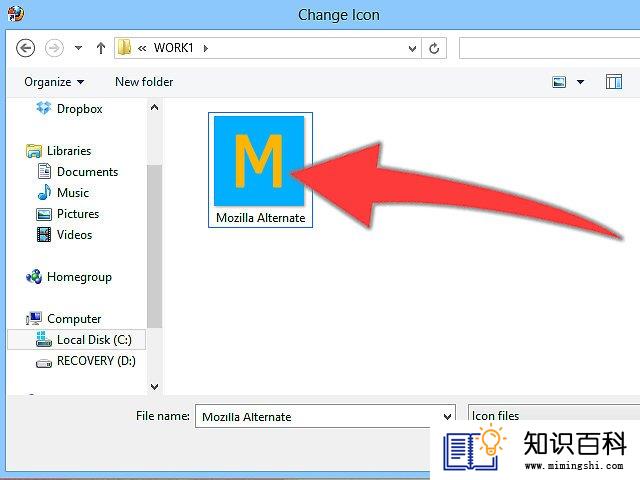Open the view options dropdown arrow
The height and width of the screenshot is (480, 640).
tap(580, 82)
